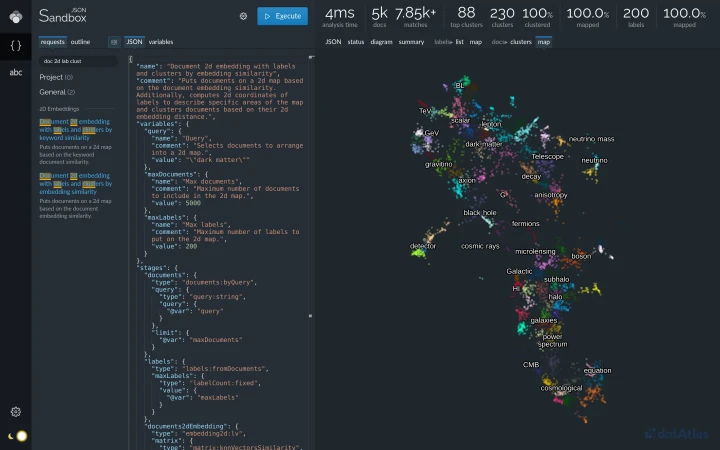Select the docs map tab
Image resolution: width=720 pixels, height=450 pixels.
[x=544, y=42]
